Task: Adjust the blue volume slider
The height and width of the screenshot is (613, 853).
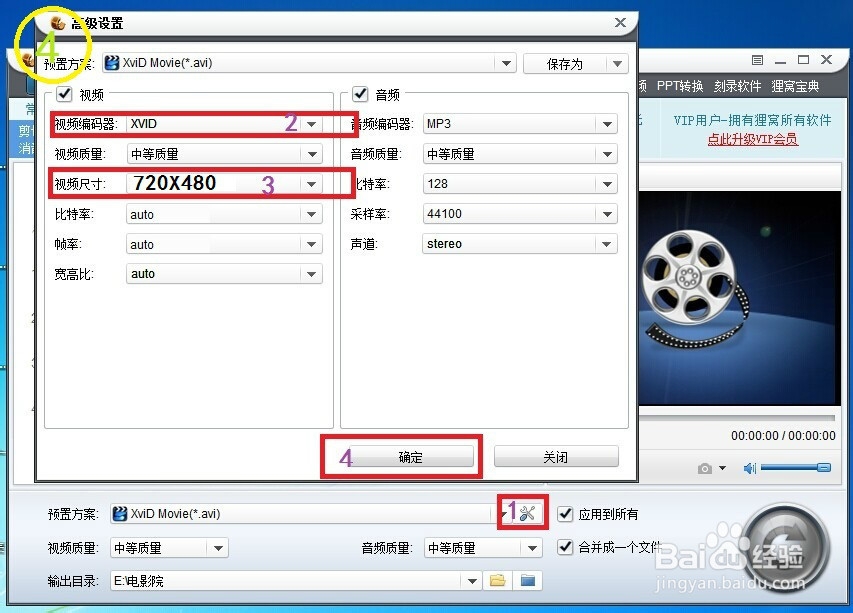Action: [796, 467]
